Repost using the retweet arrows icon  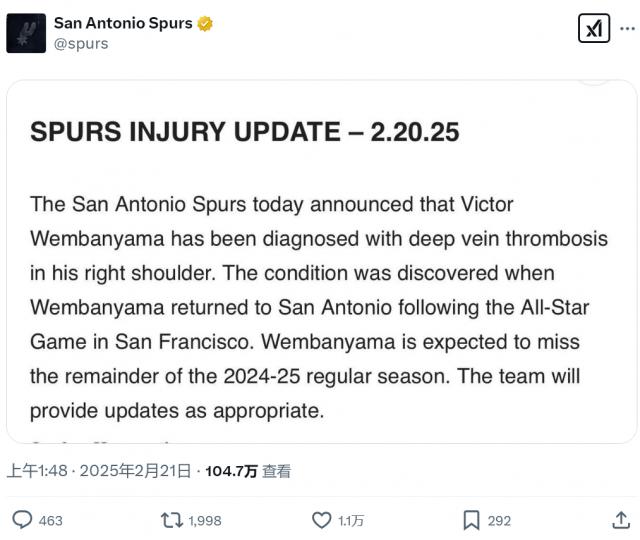(172, 520)
